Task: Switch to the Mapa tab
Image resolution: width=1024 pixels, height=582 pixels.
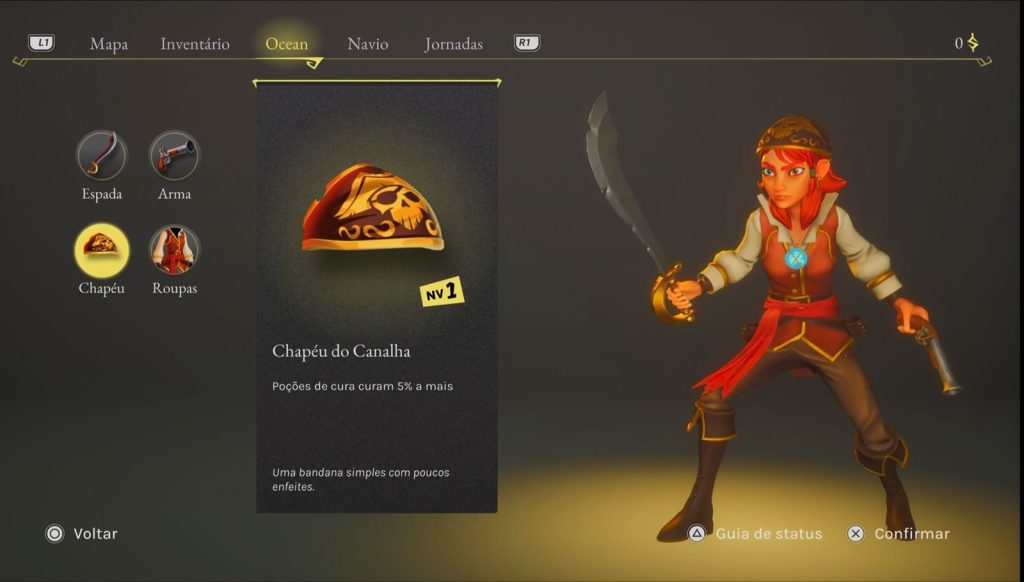Action: [x=109, y=44]
